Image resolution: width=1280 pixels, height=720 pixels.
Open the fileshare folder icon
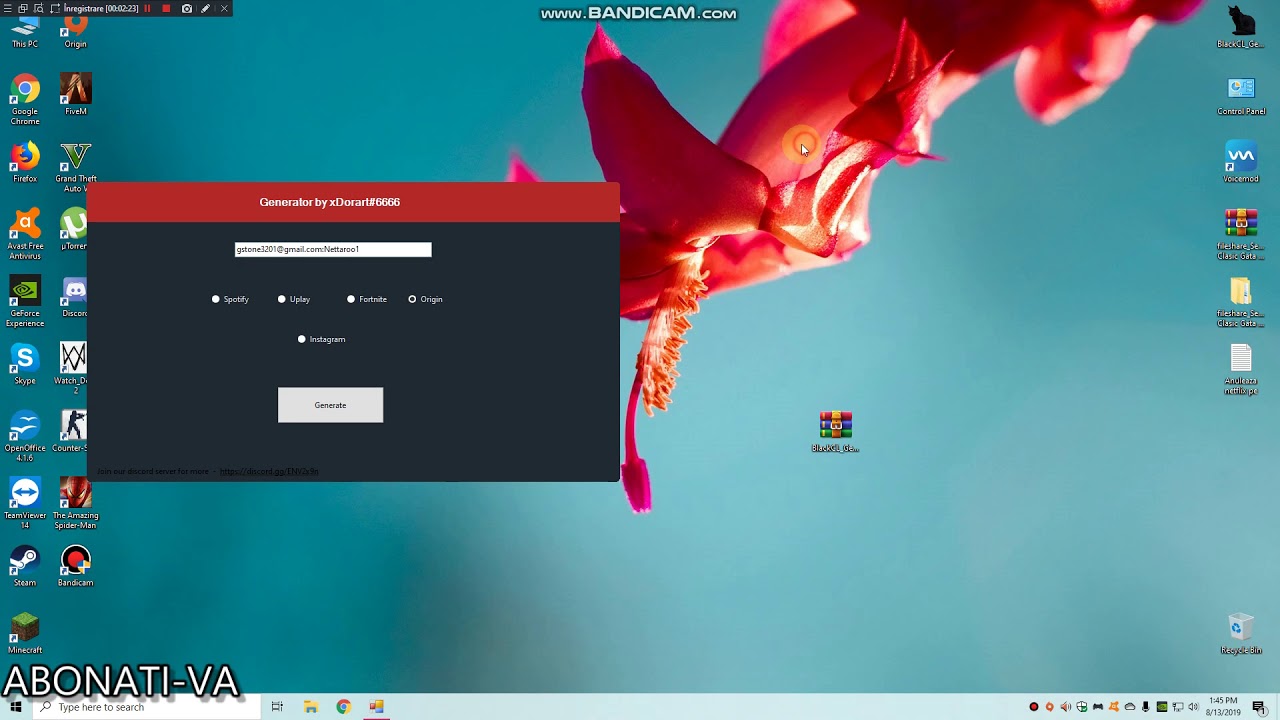coord(1241,302)
